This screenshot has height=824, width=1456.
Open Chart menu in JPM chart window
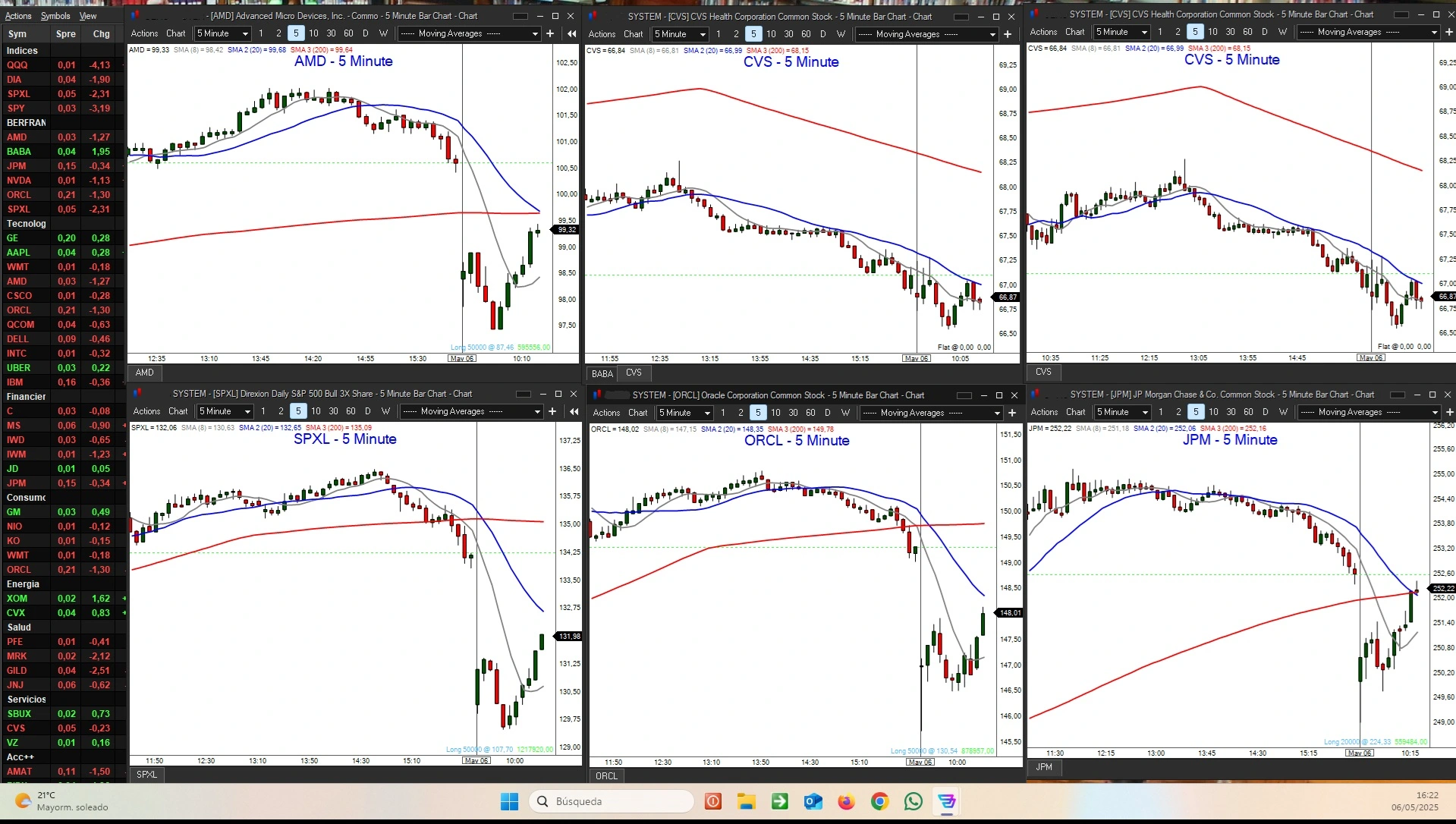[x=1076, y=412]
